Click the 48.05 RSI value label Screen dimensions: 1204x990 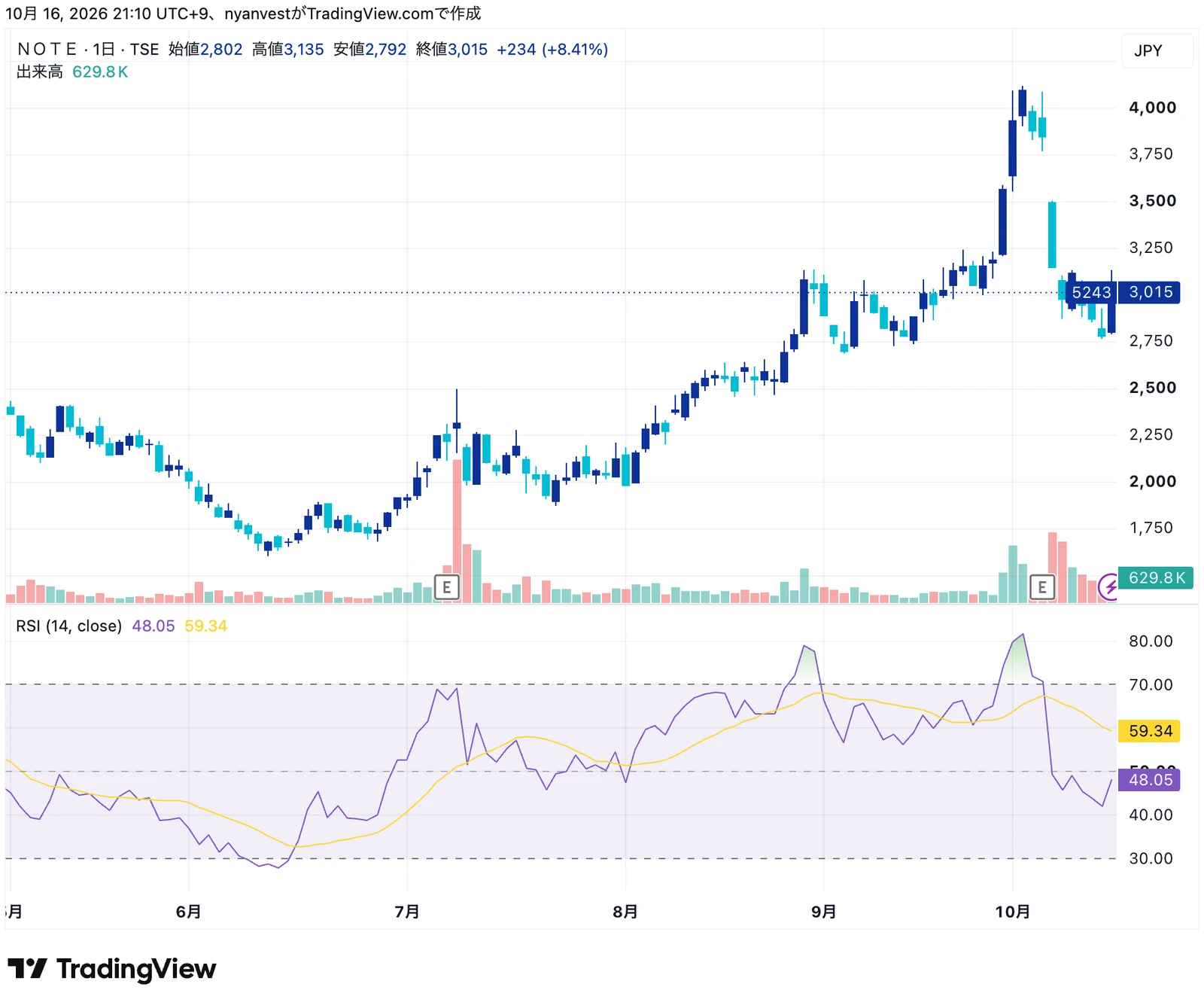click(x=1150, y=780)
